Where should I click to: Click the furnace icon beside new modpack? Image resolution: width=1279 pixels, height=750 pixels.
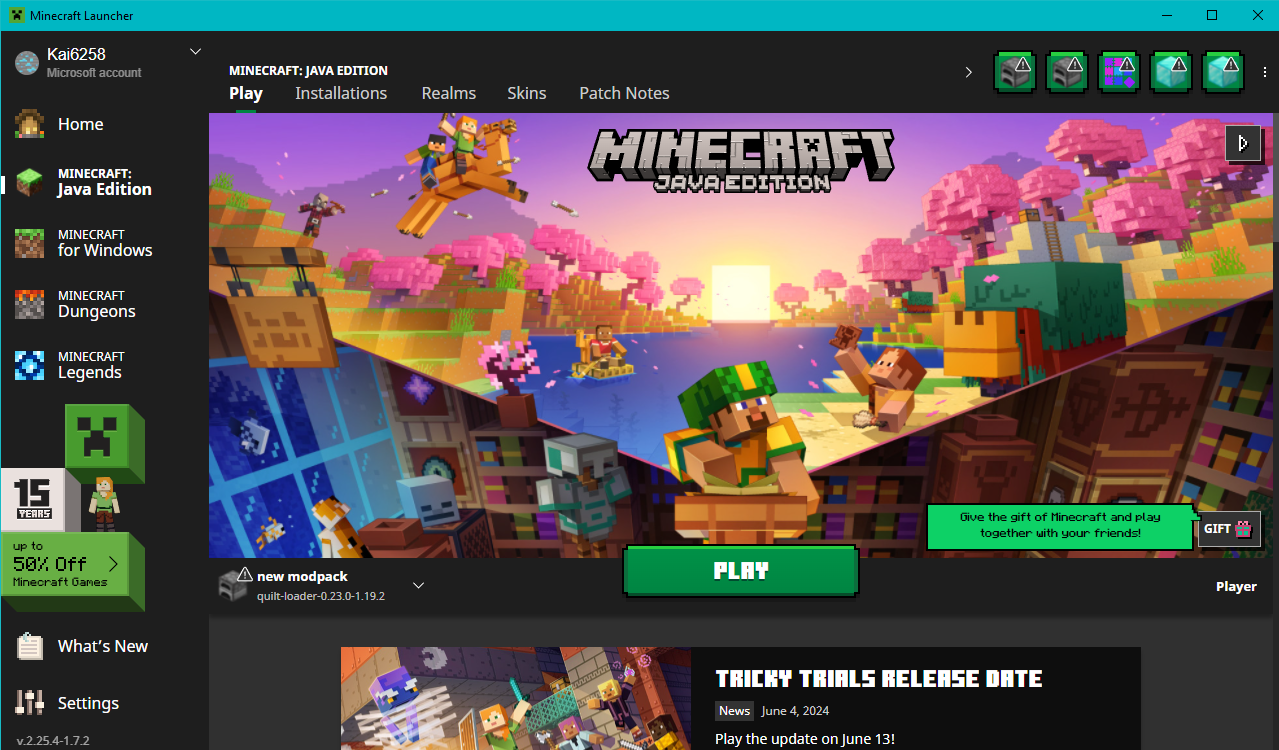click(235, 584)
